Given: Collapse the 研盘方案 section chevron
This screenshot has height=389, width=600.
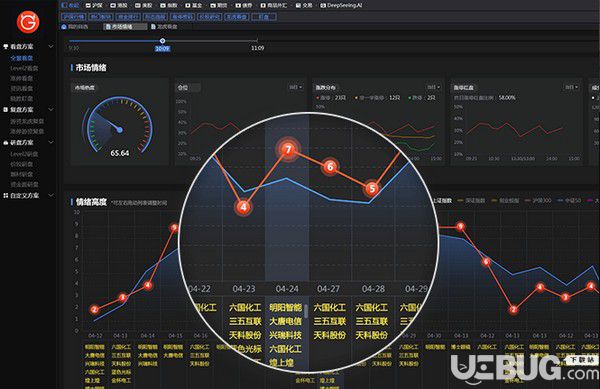Looking at the screenshot, I should pyautogui.click(x=51, y=142).
